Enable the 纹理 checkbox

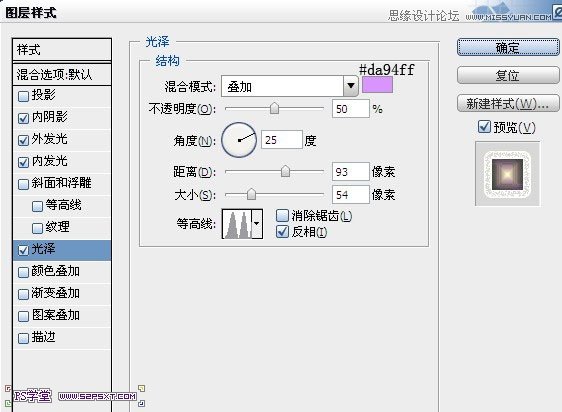(37, 228)
